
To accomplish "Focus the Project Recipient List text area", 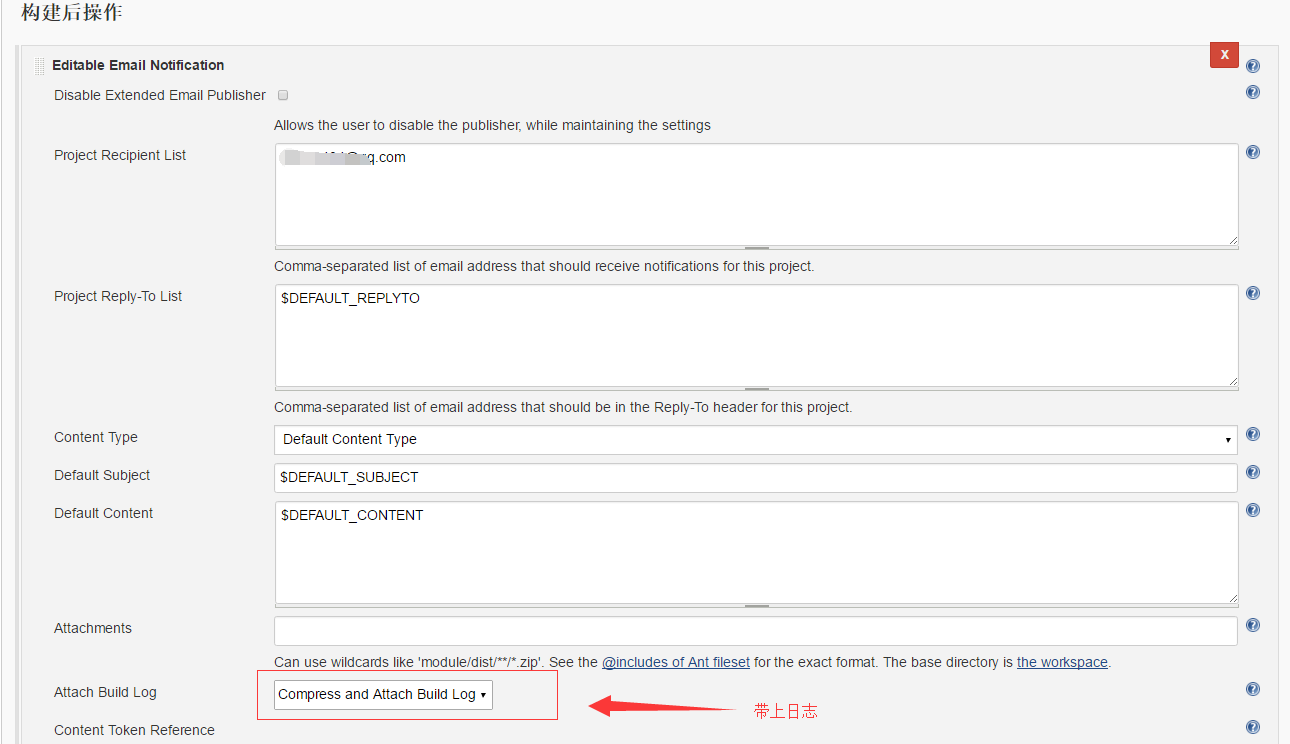I will [757, 194].
